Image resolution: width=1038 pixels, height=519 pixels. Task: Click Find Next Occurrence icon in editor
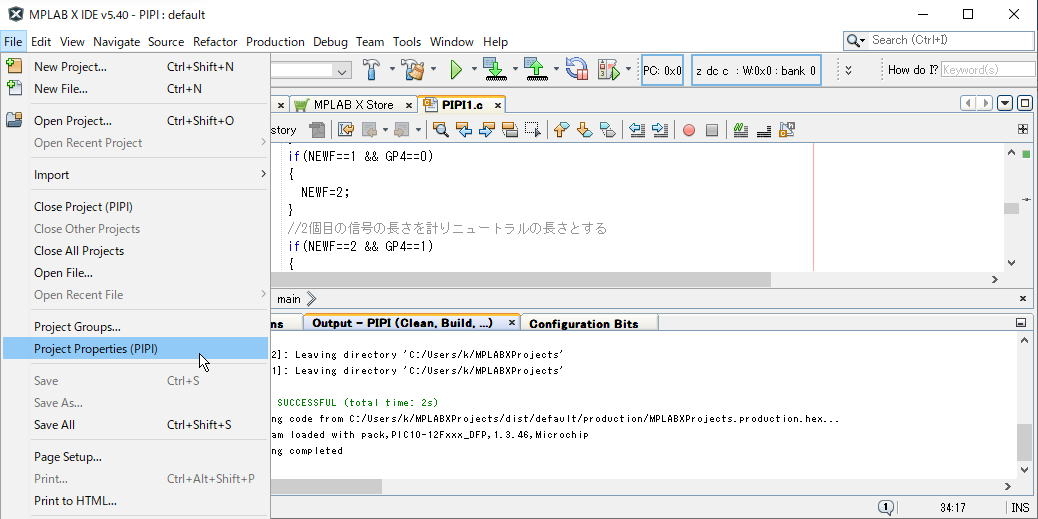click(x=487, y=130)
